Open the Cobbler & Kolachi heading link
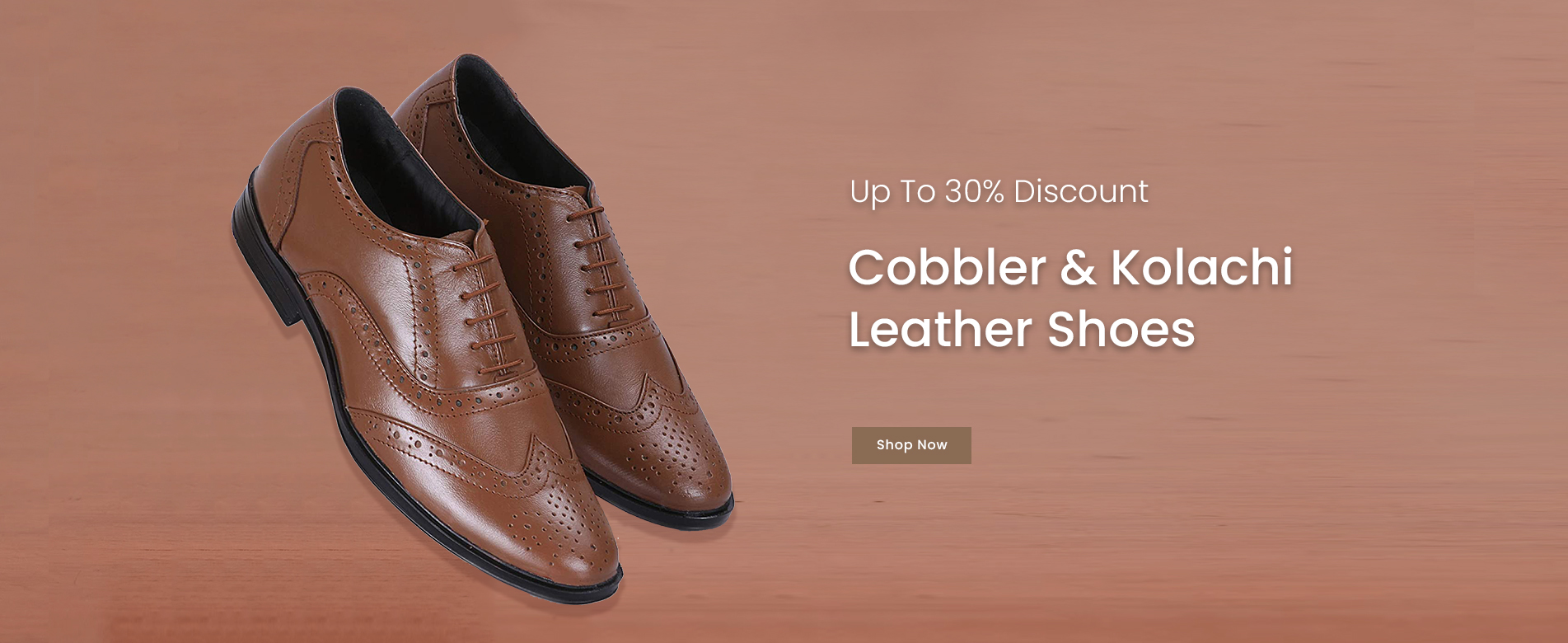This screenshot has width=1568, height=643. [x=1070, y=298]
